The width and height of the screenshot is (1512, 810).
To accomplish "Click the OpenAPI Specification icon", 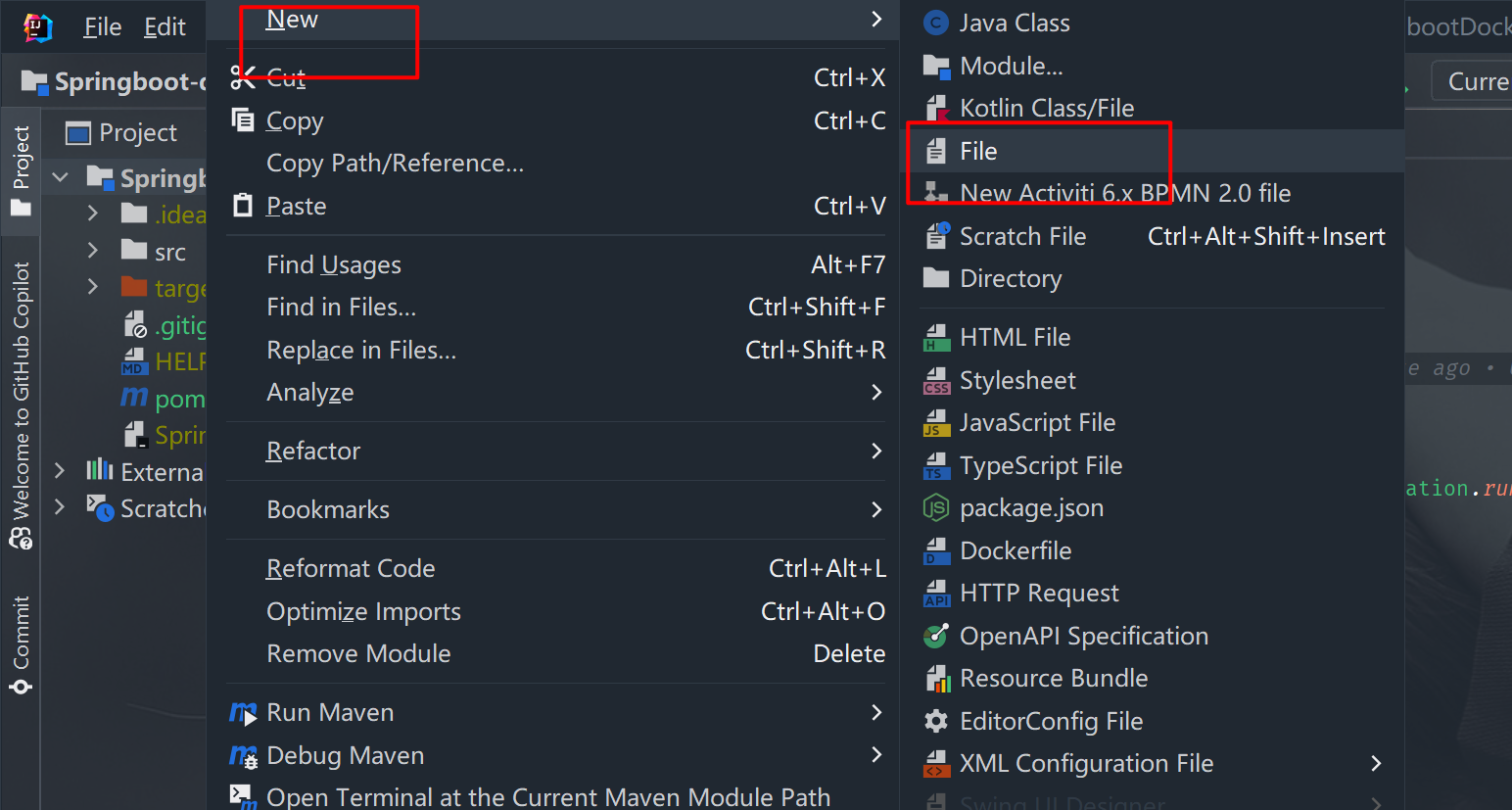I will coord(936,637).
